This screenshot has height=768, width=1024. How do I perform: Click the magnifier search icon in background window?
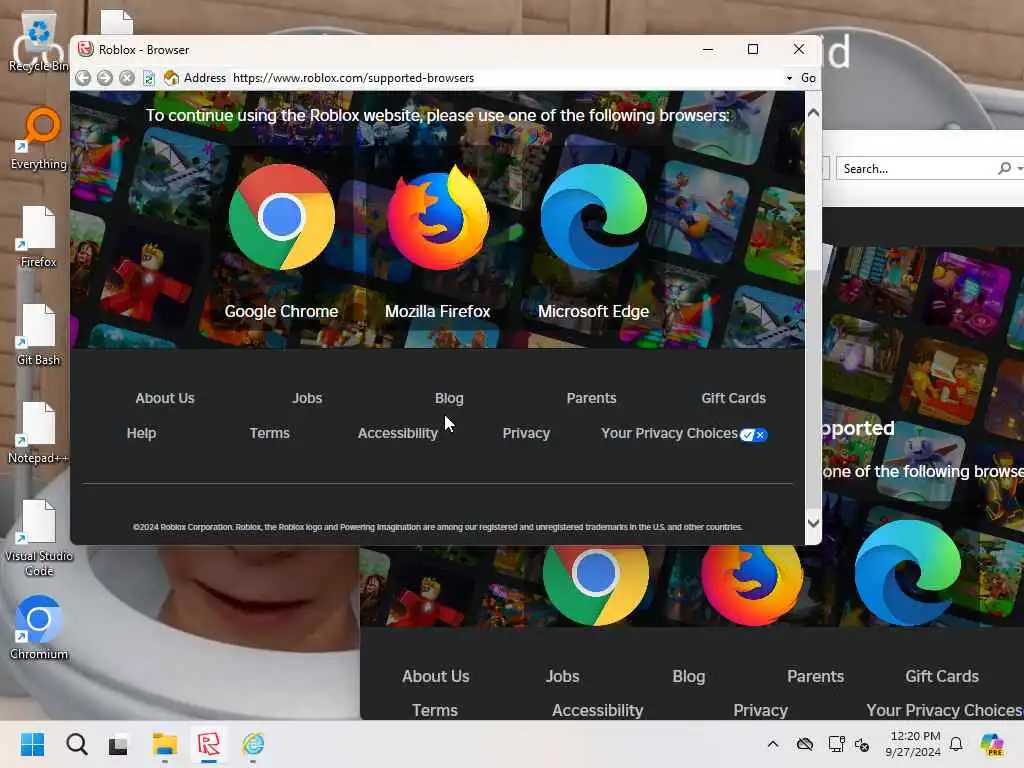coord(1004,168)
